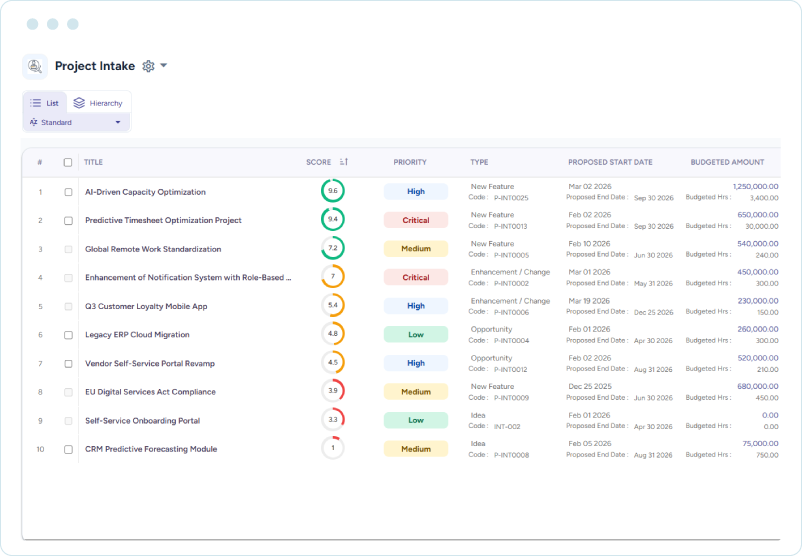
Task: Click the 3.9 score ring
Action: [333, 391]
